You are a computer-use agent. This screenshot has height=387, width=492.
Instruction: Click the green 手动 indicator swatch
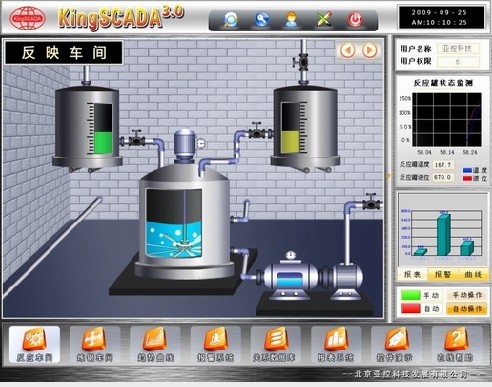pos(410,295)
